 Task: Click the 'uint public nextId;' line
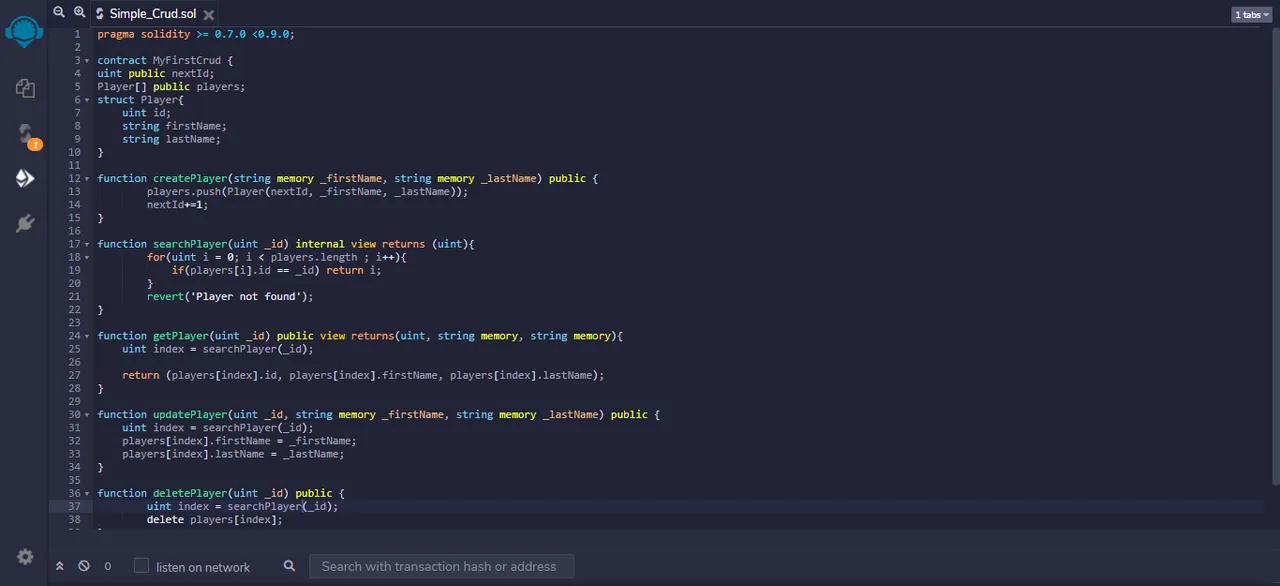156,73
